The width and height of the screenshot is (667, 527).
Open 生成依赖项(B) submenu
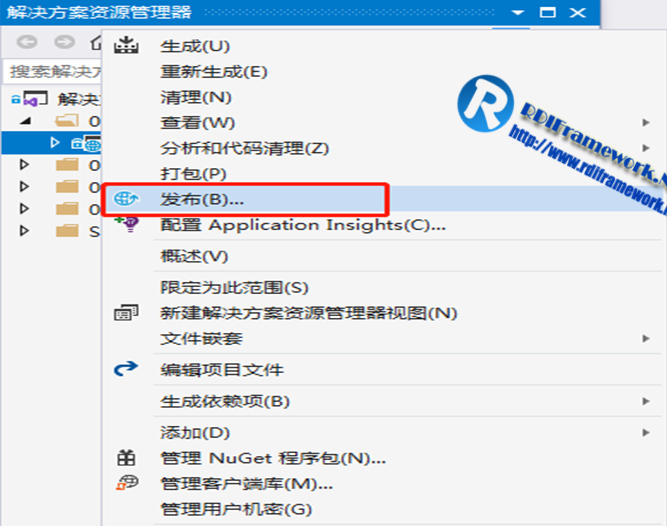pos(225,401)
